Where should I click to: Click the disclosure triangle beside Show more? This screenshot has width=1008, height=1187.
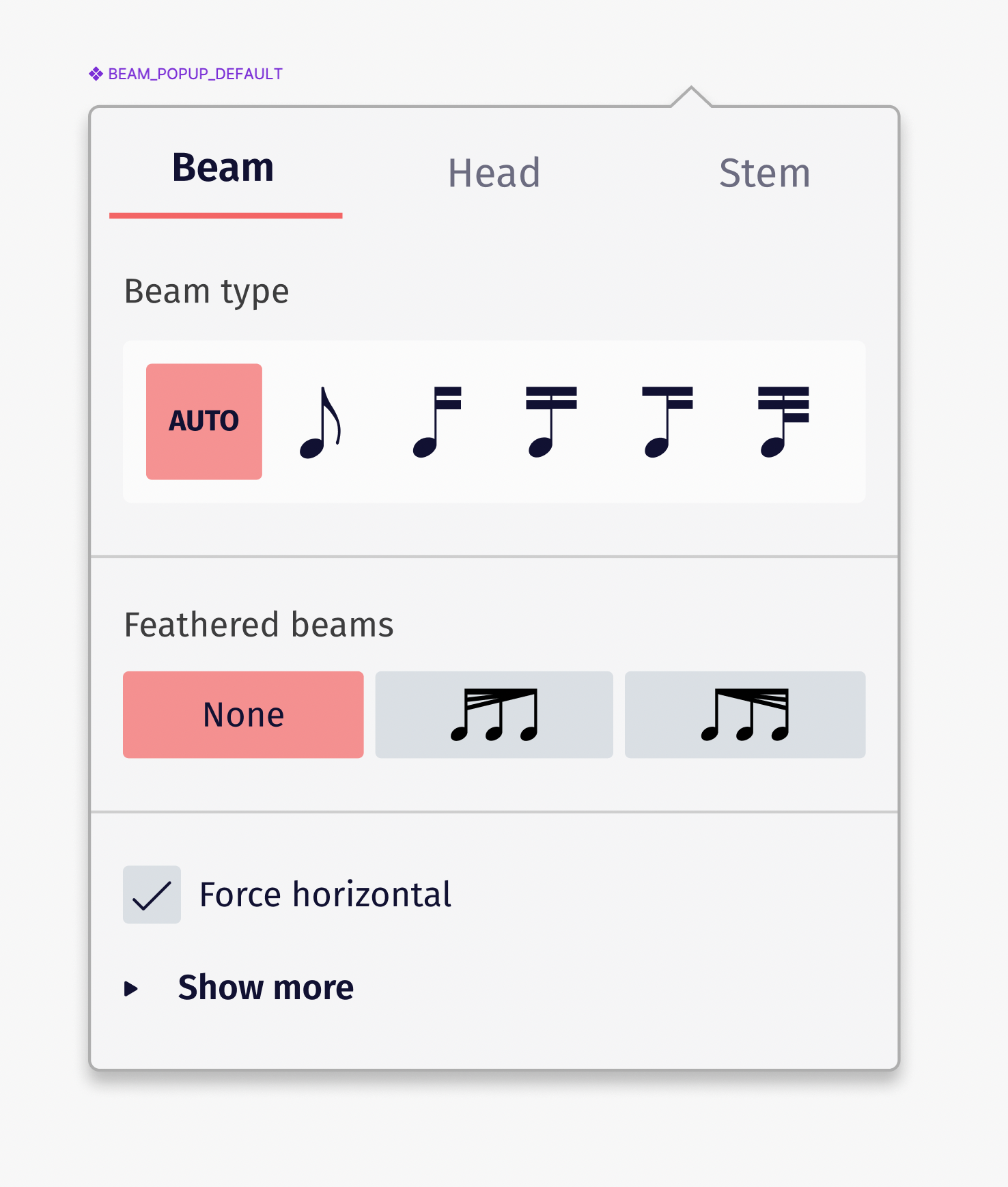(x=131, y=987)
